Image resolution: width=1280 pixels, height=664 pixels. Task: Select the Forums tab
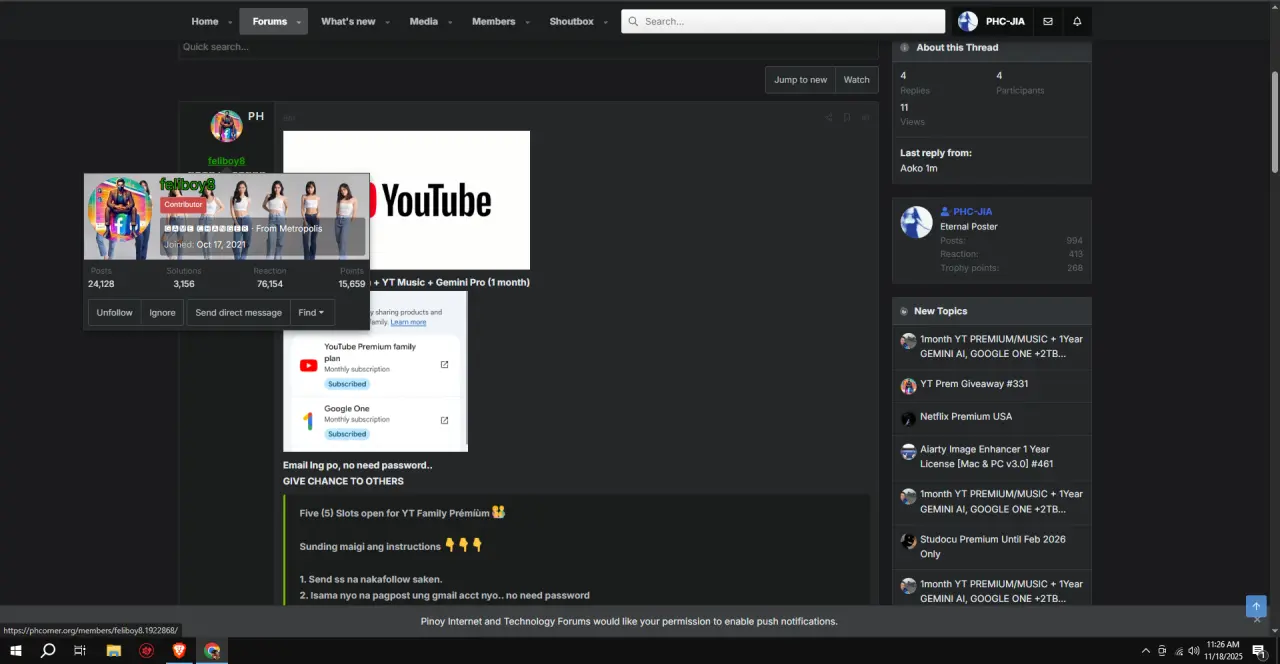coord(269,21)
